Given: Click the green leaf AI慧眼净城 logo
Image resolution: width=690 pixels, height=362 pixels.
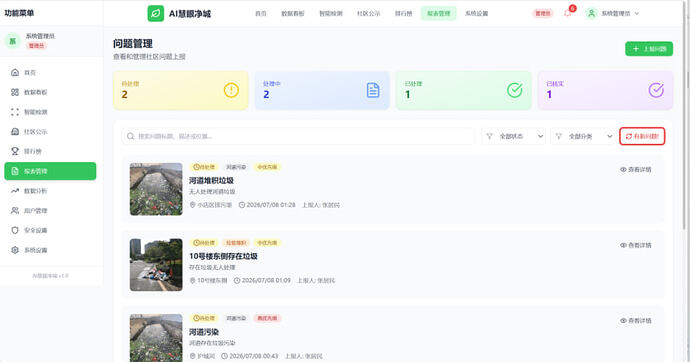Looking at the screenshot, I should [x=156, y=14].
